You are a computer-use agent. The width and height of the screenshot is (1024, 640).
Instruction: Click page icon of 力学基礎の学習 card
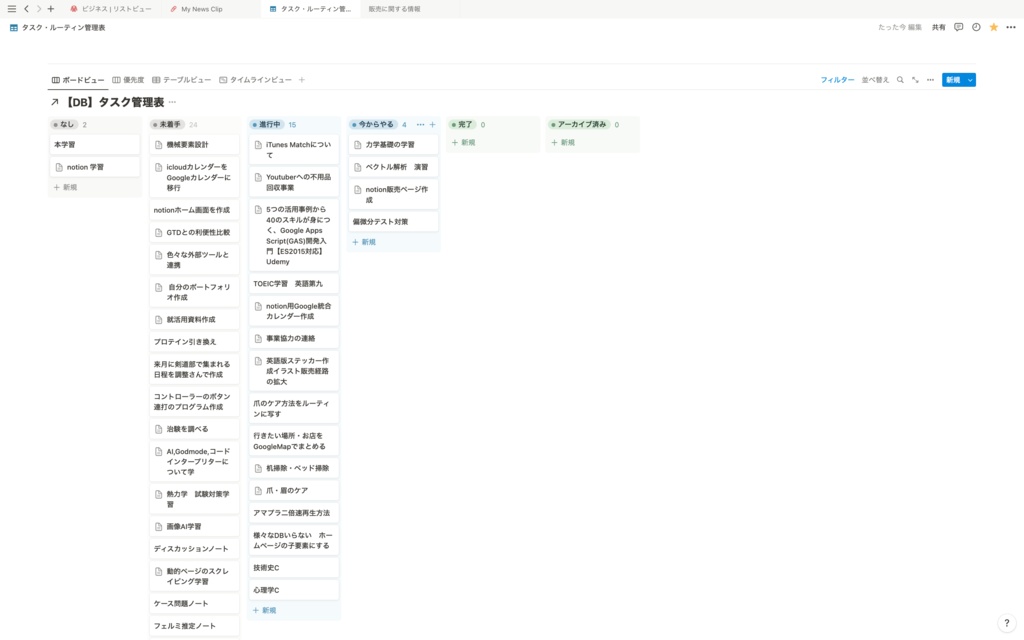click(357, 145)
